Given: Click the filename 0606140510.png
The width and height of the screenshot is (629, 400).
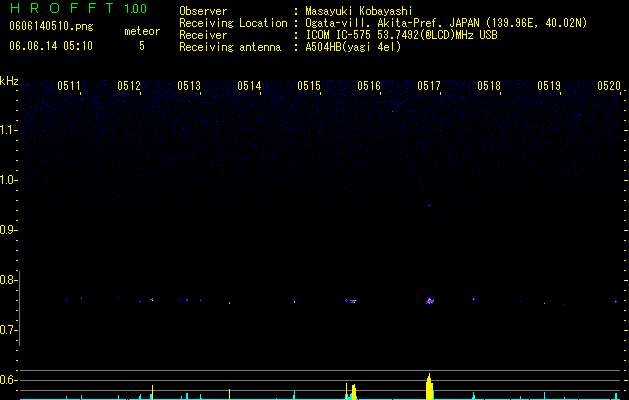Looking at the screenshot, I should 51,26.
